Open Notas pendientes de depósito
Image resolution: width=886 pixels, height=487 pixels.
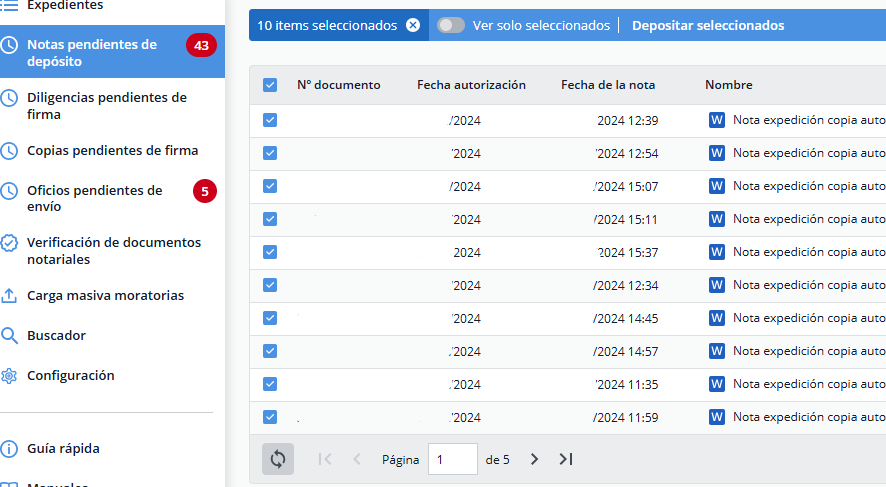[92, 53]
